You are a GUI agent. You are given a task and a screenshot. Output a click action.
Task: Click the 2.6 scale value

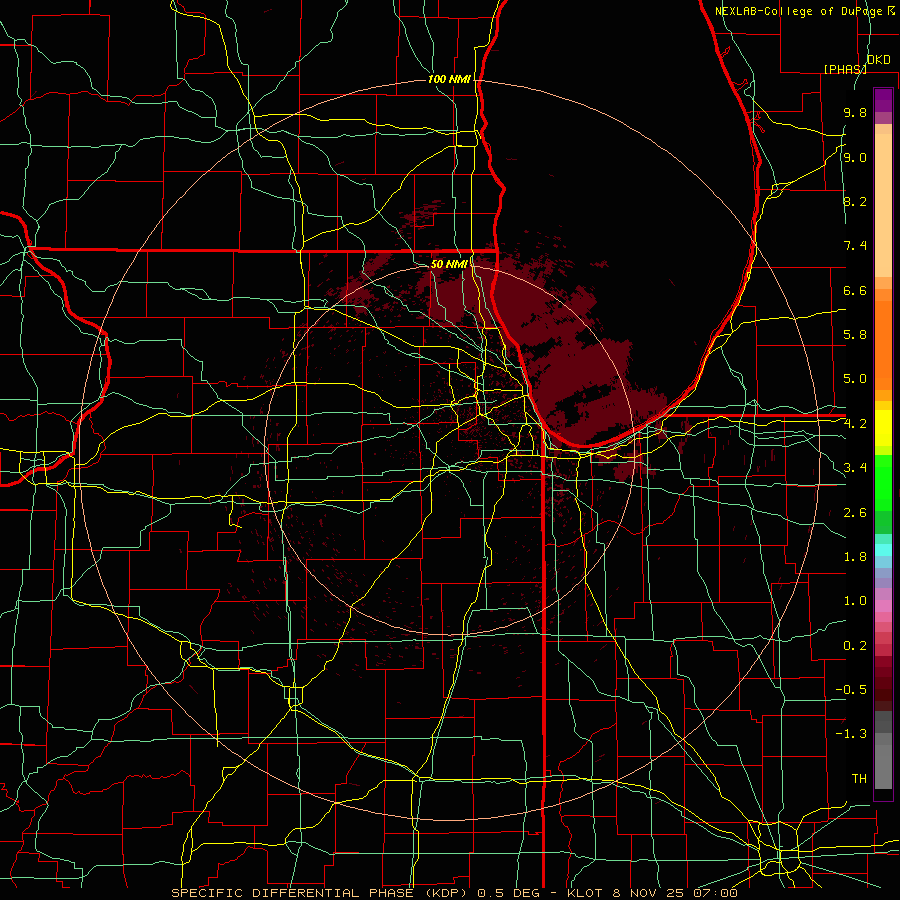coord(855,512)
